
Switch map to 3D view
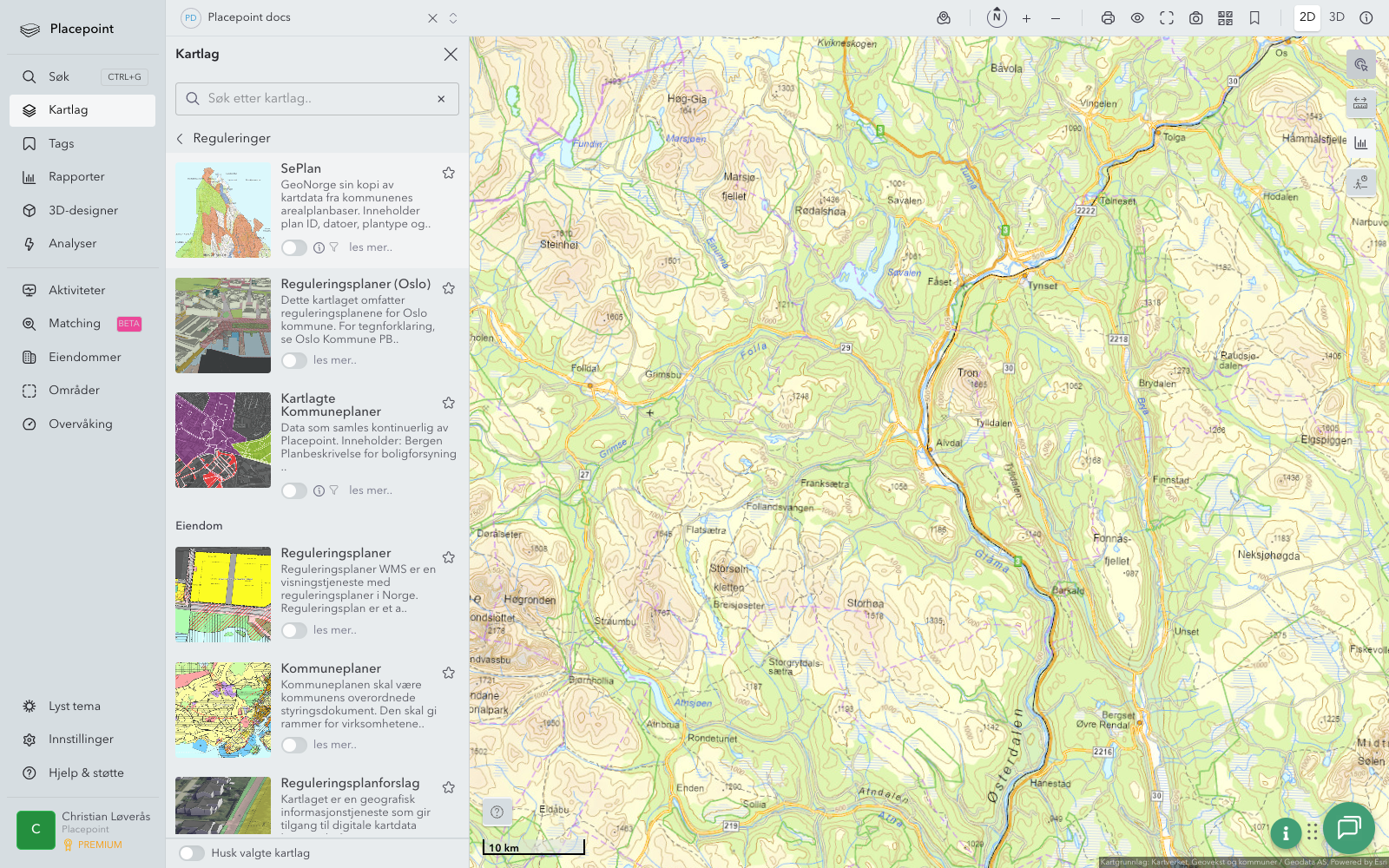pyautogui.click(x=1337, y=17)
